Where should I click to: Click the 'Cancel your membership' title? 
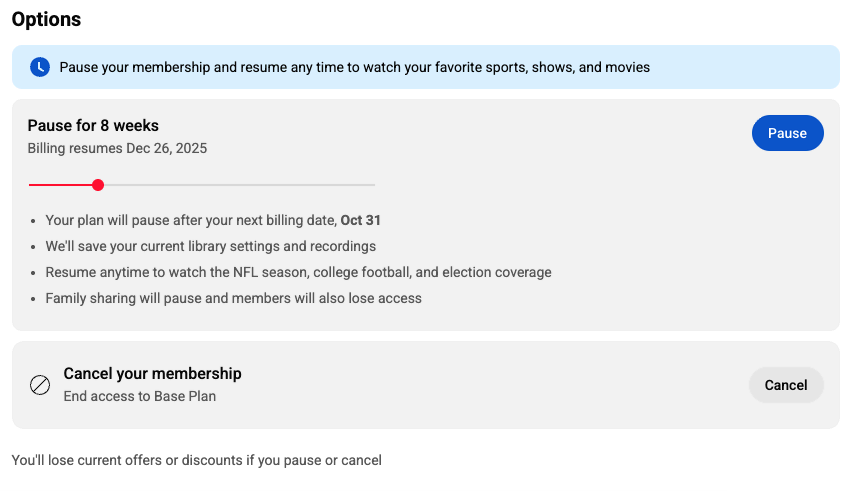tap(152, 373)
